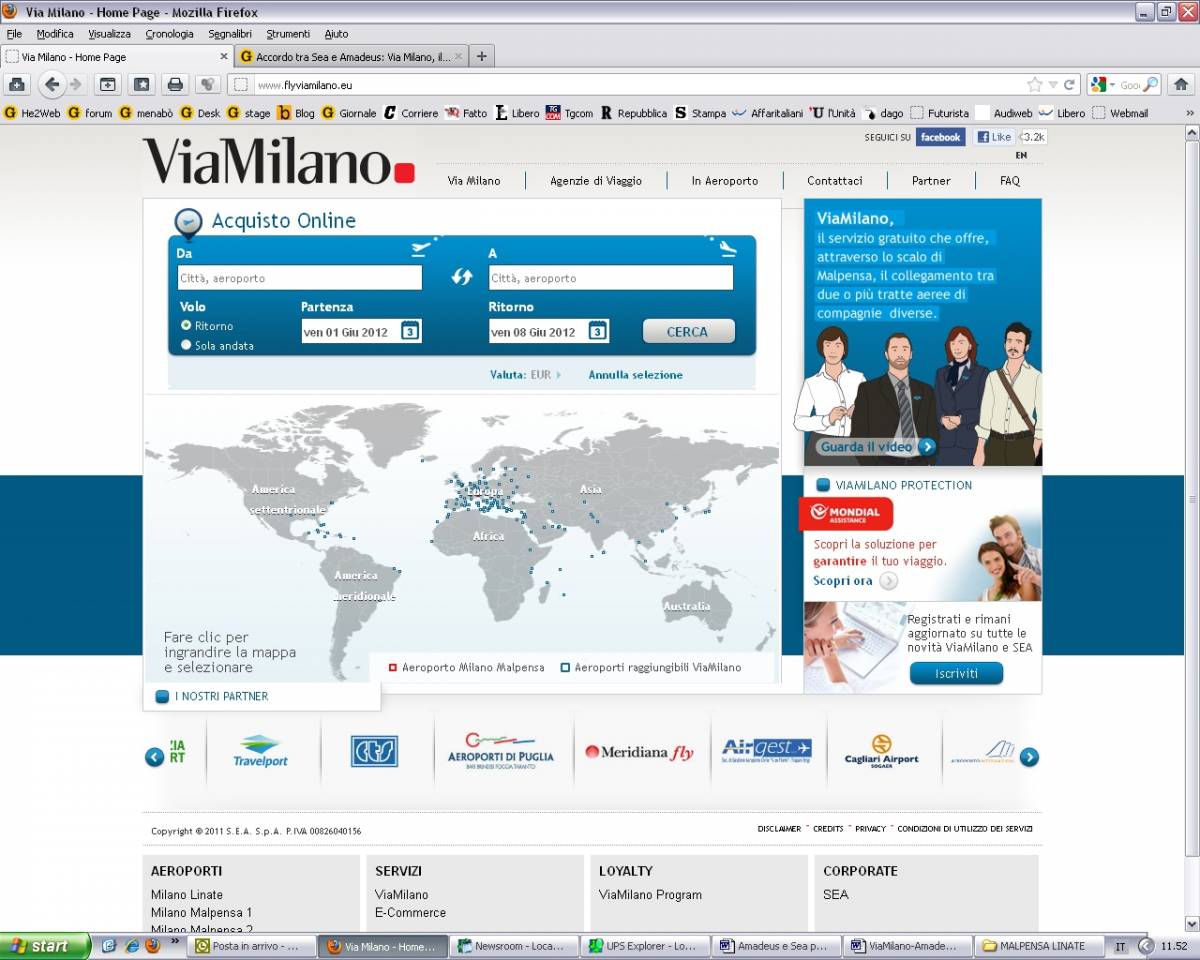Viewport: 1200px width, 960px height.
Task: Switch to 'Posta in arrivo' in the taskbar
Action: (251, 945)
